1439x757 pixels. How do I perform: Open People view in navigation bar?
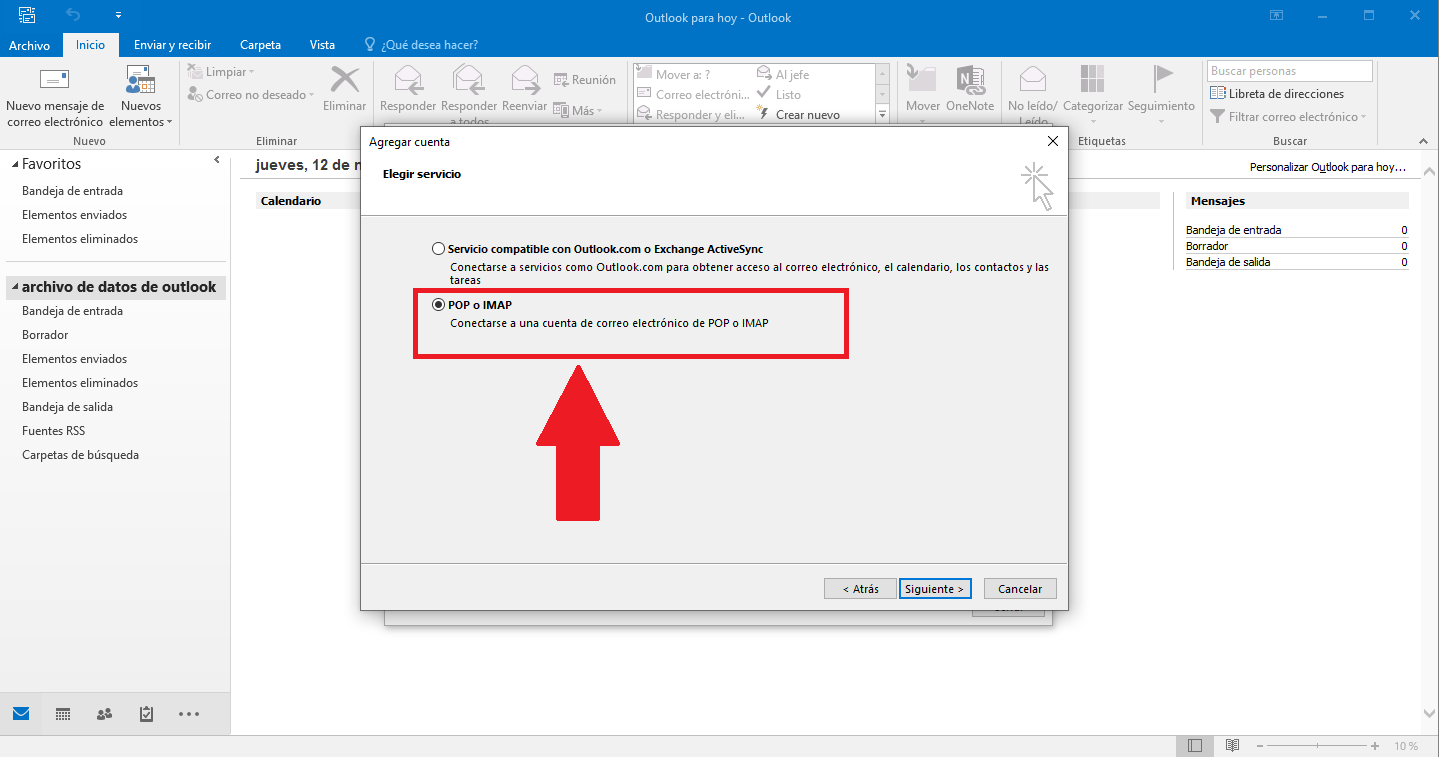105,714
